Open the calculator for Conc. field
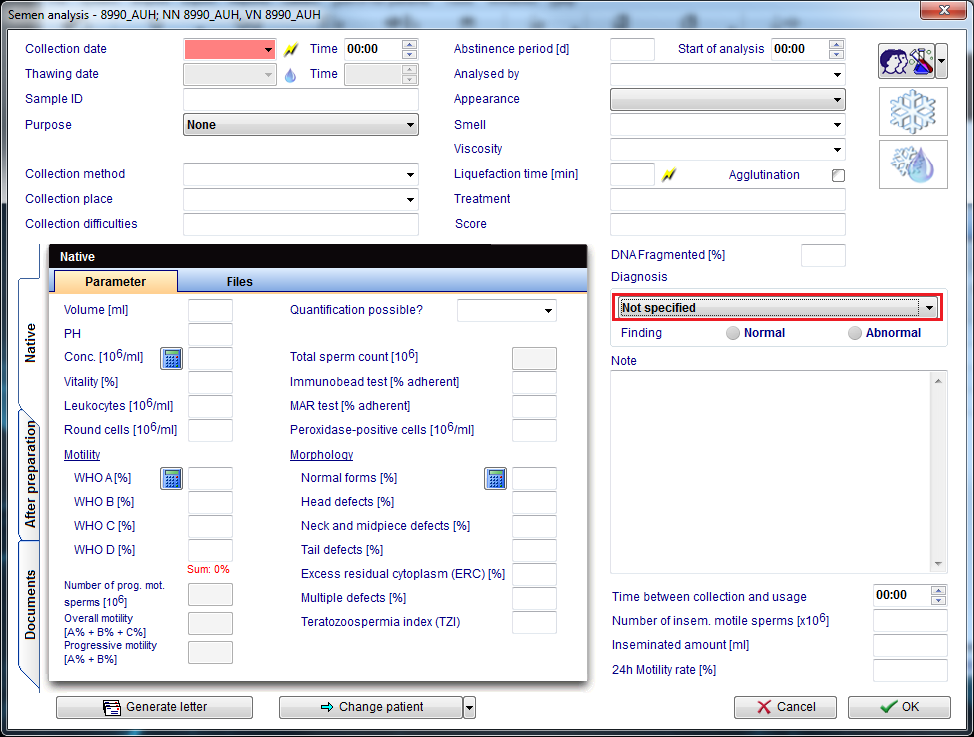Screen dimensions: 974x737 pos(171,359)
